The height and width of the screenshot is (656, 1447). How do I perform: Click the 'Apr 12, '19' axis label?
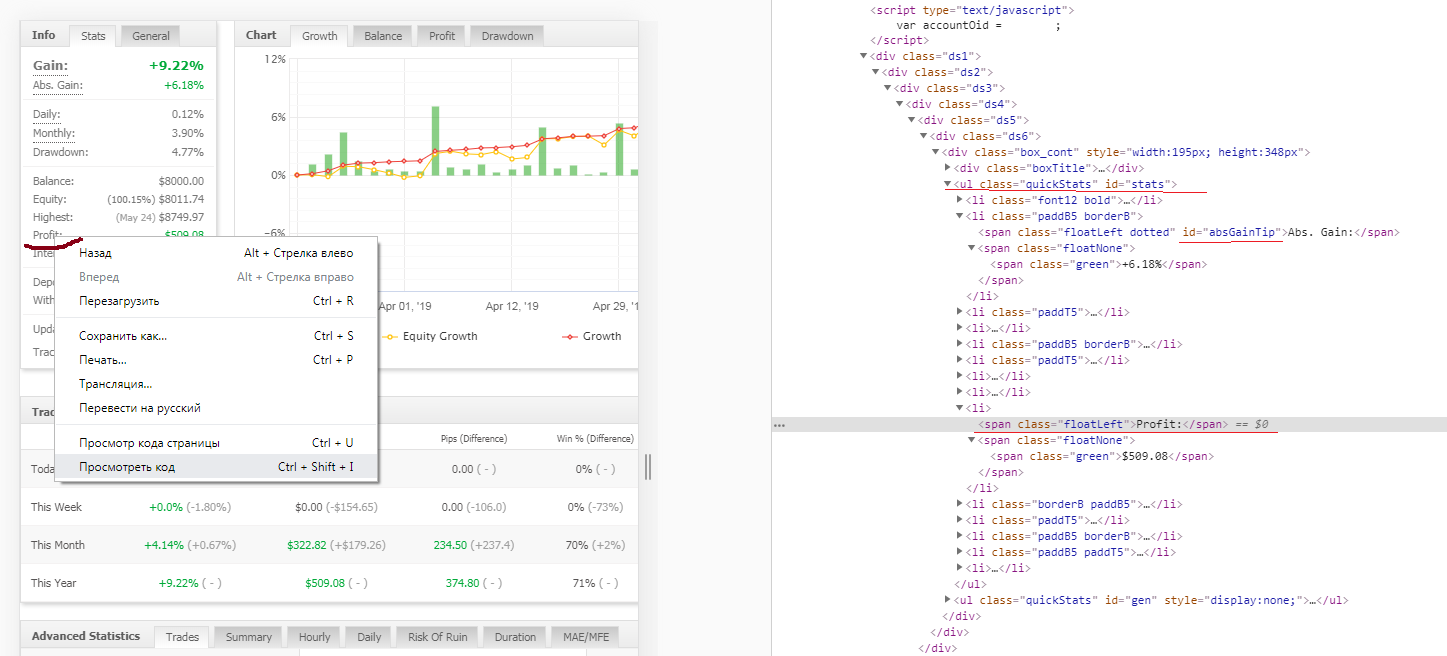coord(512,306)
